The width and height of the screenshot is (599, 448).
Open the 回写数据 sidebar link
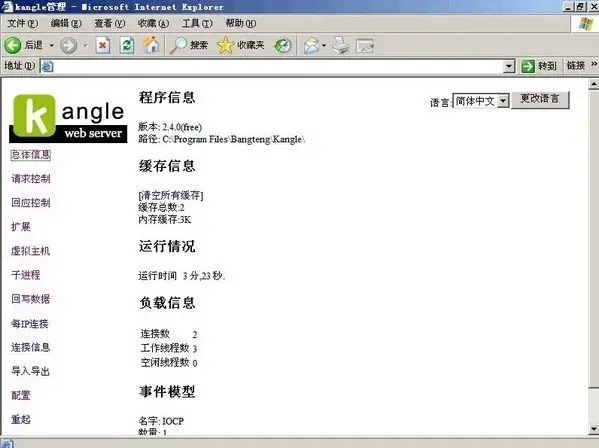[x=31, y=299]
